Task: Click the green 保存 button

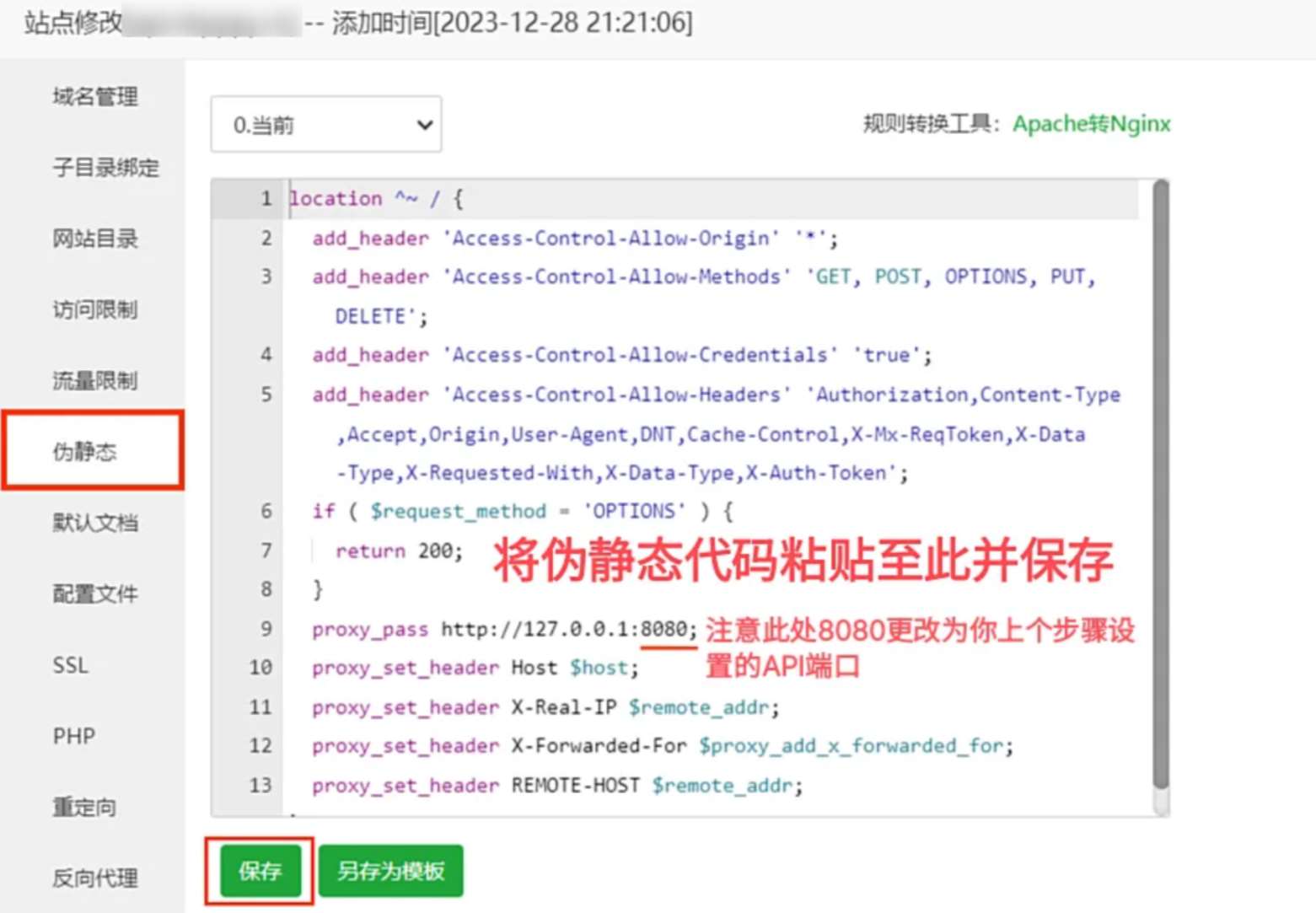Action: coord(261,871)
